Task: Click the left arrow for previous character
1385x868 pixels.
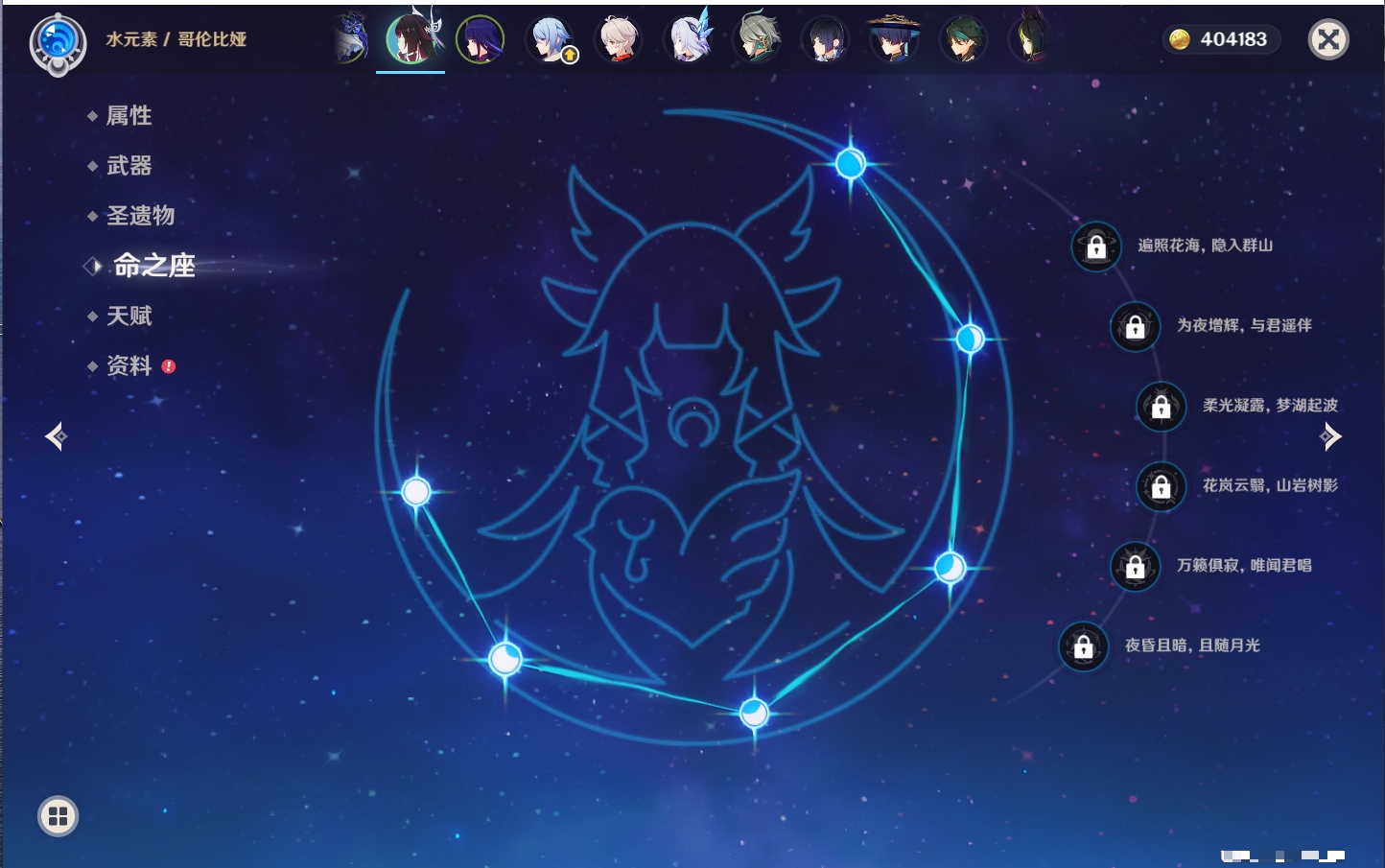Action: 56,436
